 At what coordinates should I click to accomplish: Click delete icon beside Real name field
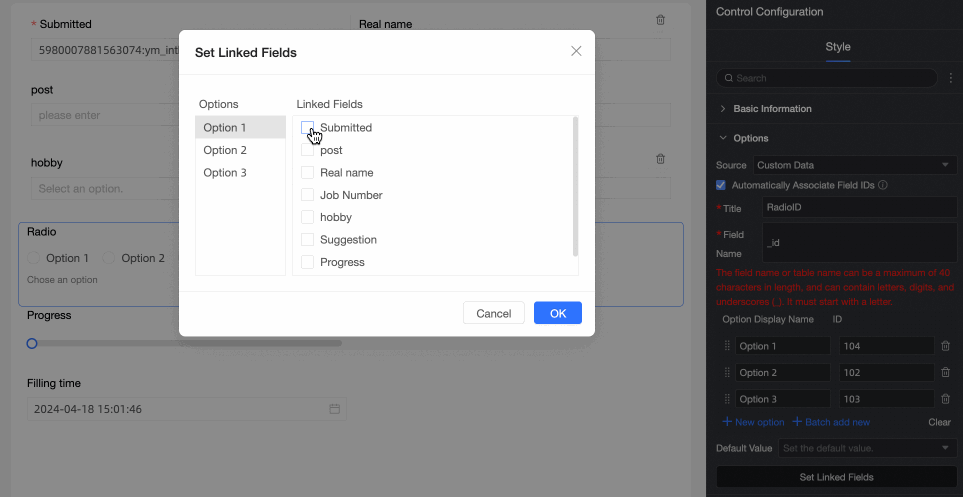(x=660, y=20)
